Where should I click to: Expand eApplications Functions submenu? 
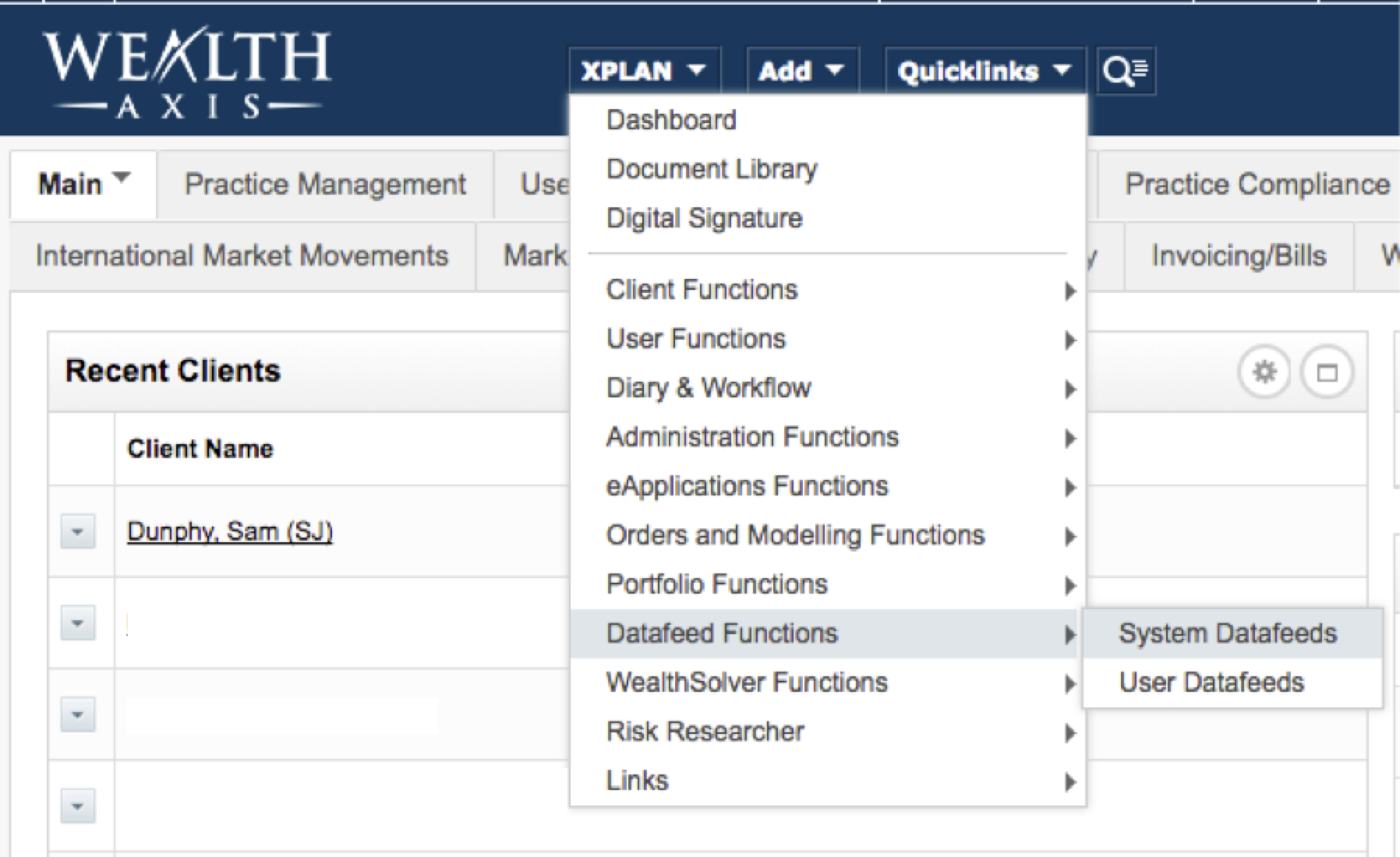(828, 486)
